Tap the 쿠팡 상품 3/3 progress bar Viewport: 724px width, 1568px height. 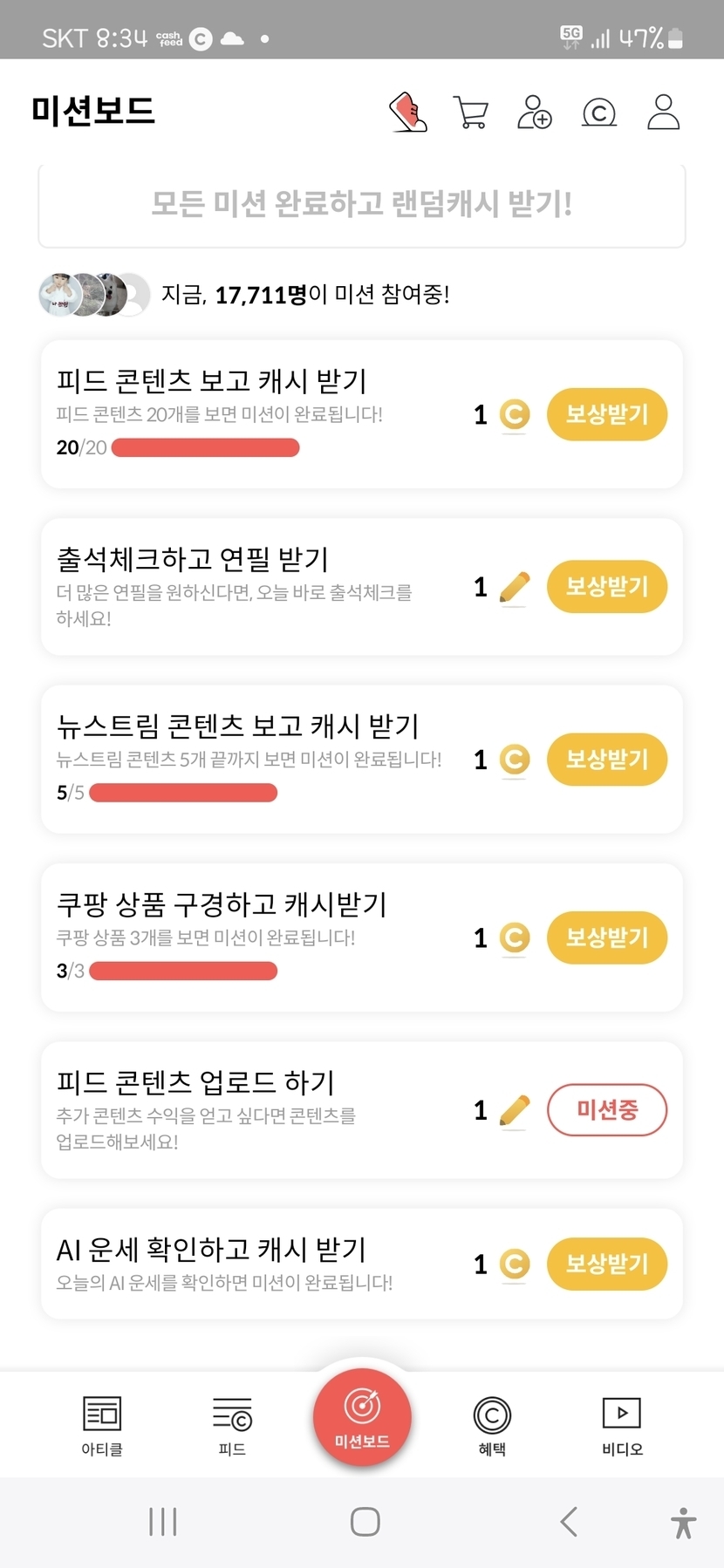point(183,971)
